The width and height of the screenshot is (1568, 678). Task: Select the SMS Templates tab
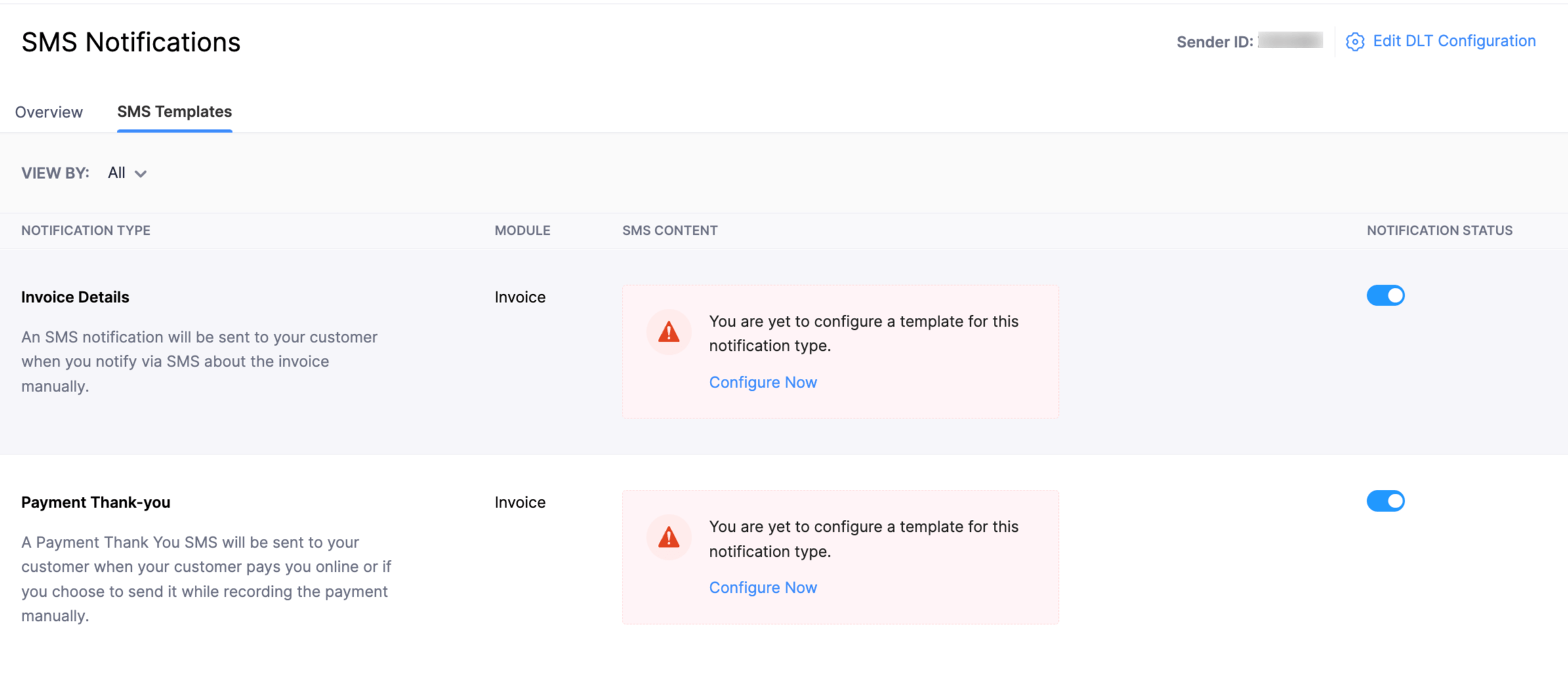point(174,111)
